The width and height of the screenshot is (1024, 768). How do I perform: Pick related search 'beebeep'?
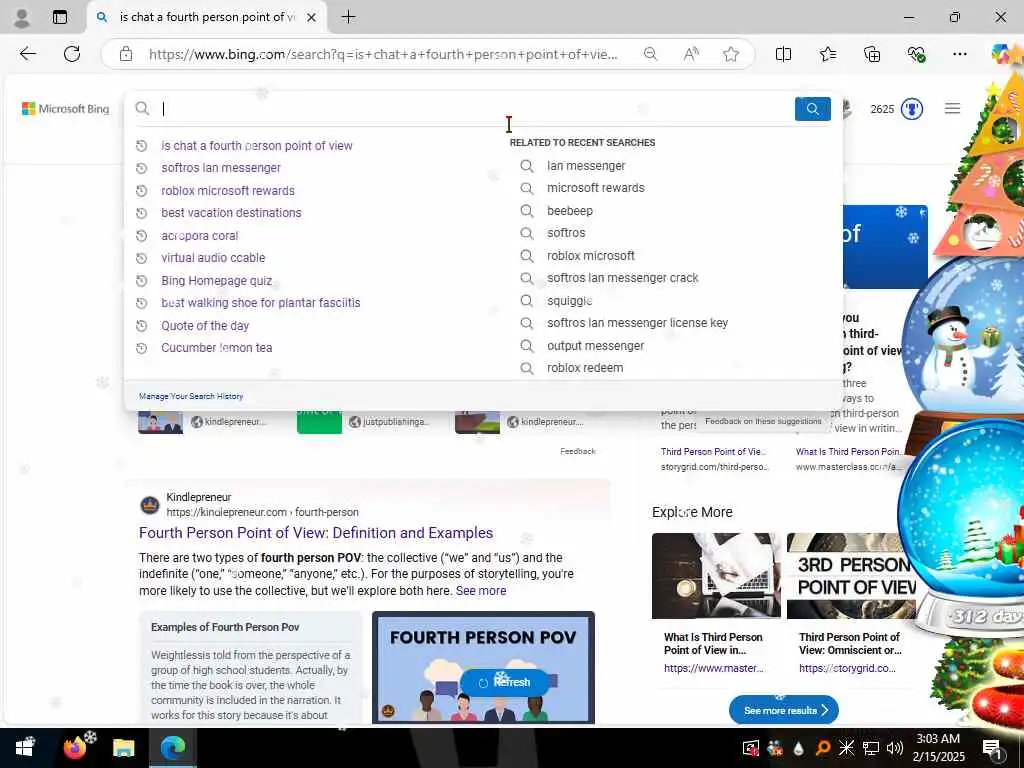pos(570,211)
